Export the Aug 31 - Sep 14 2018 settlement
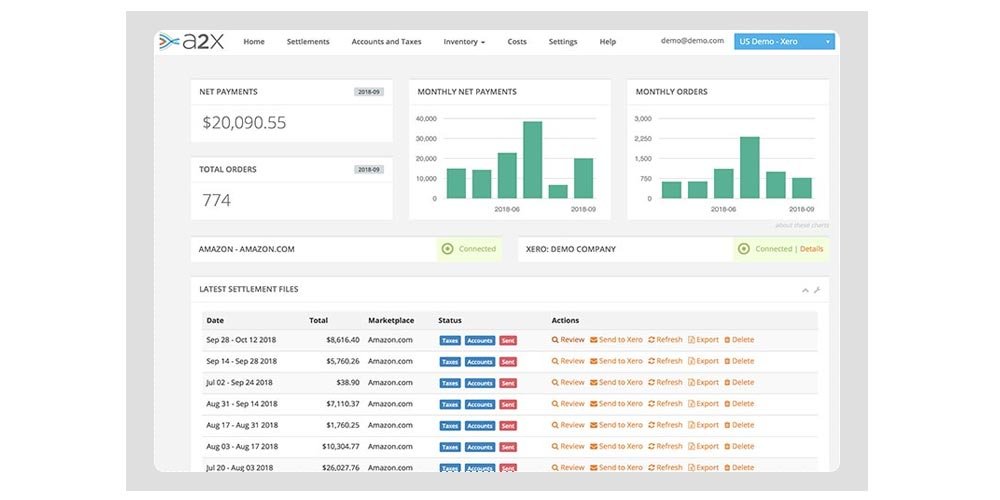 pyautogui.click(x=703, y=404)
